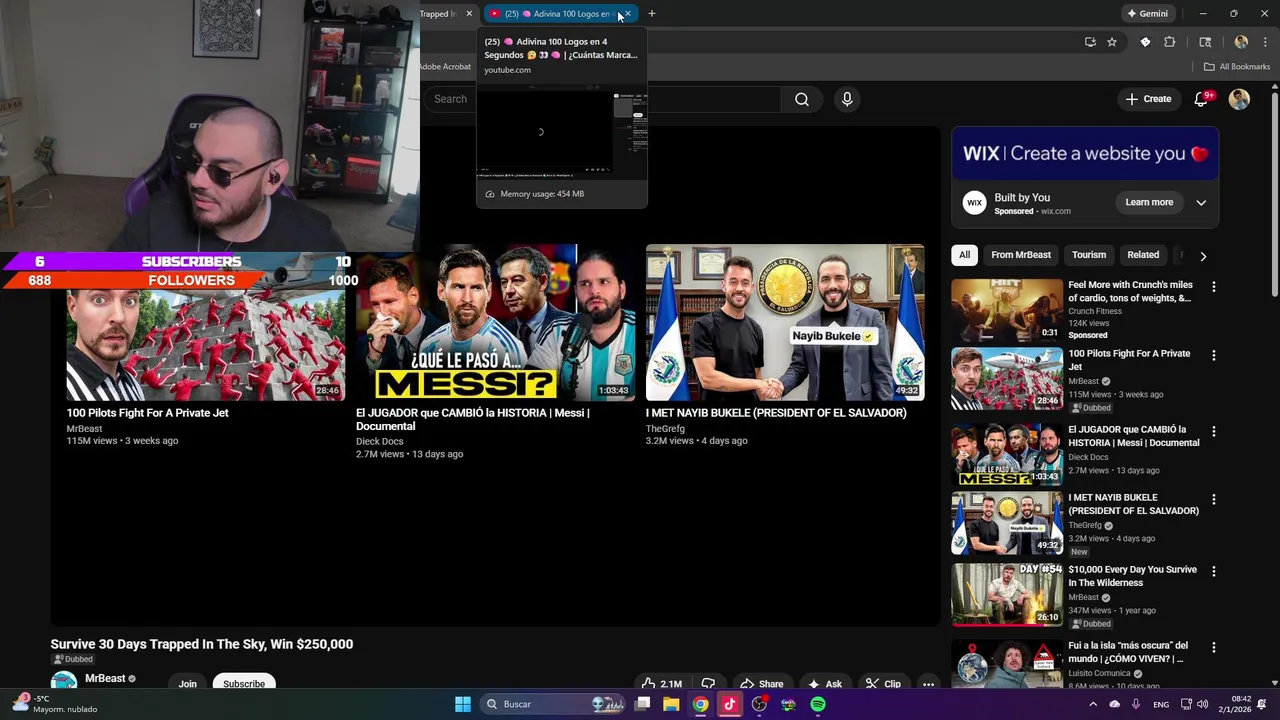
Task: Switch to the Trapped In tab
Action: click(x=437, y=14)
